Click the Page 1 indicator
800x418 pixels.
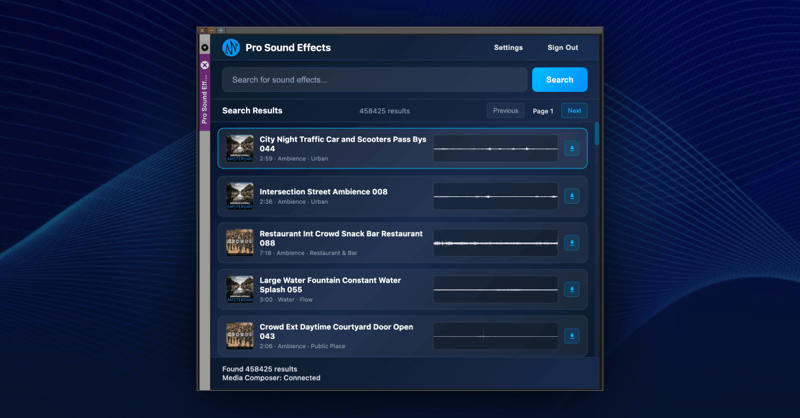543,111
